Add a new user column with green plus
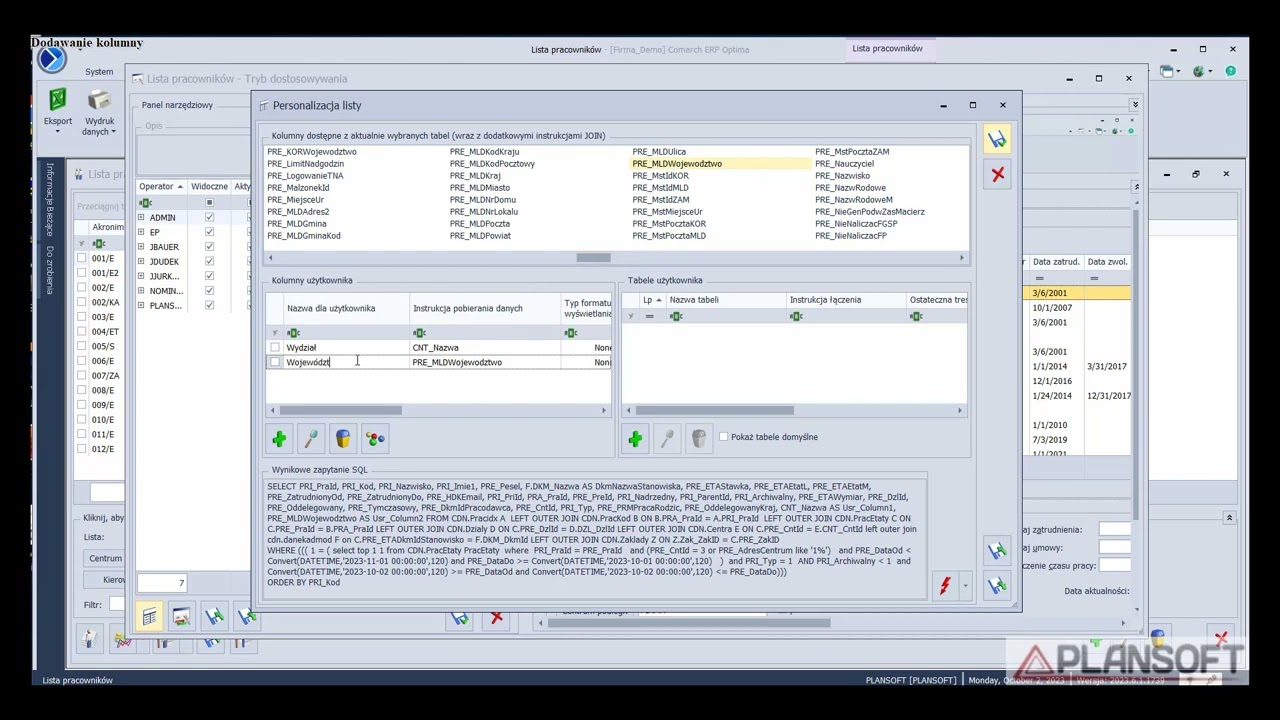This screenshot has width=1280, height=720. pos(279,439)
